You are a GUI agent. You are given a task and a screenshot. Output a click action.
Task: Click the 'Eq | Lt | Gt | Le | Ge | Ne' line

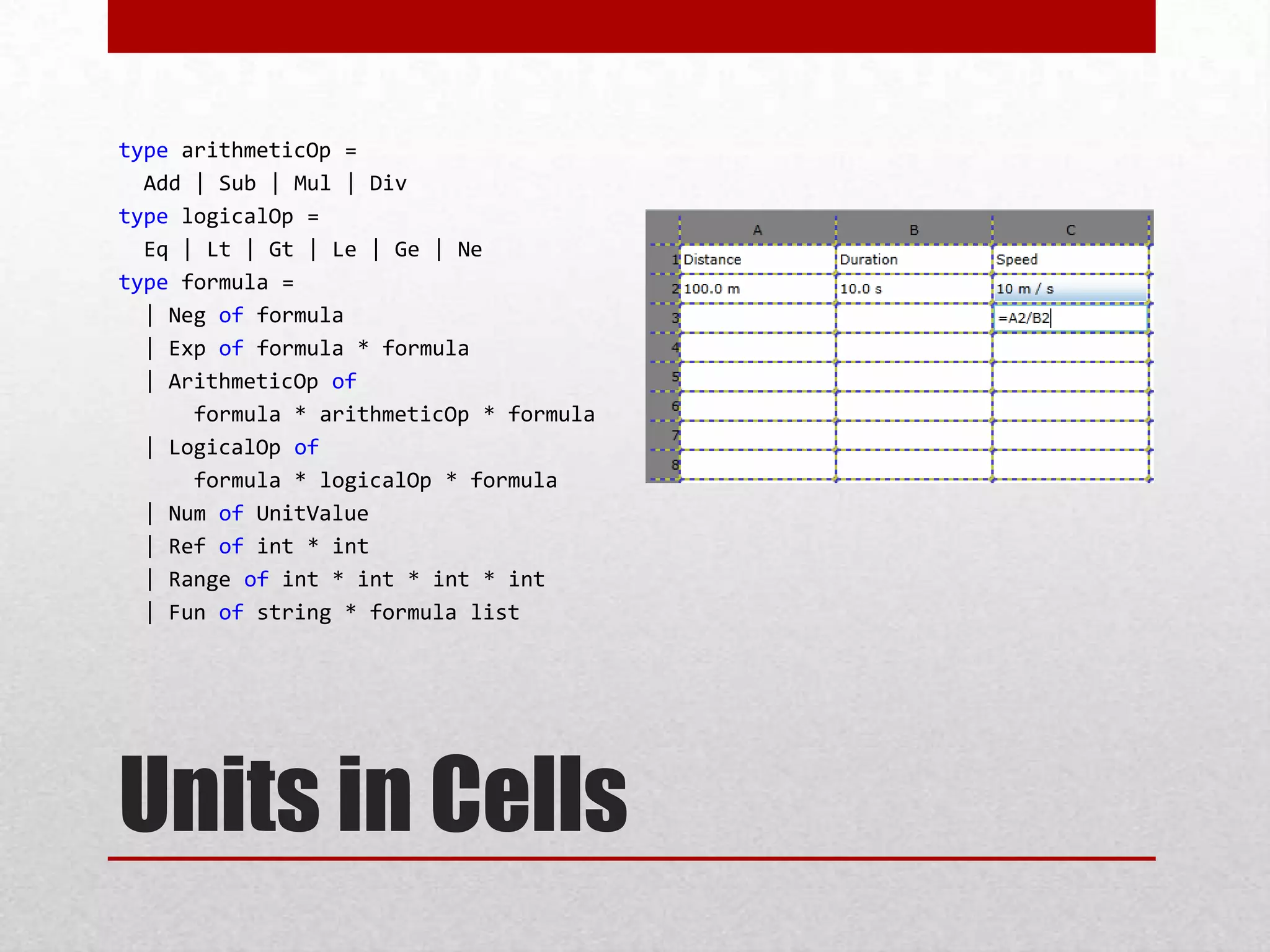[x=313, y=249]
